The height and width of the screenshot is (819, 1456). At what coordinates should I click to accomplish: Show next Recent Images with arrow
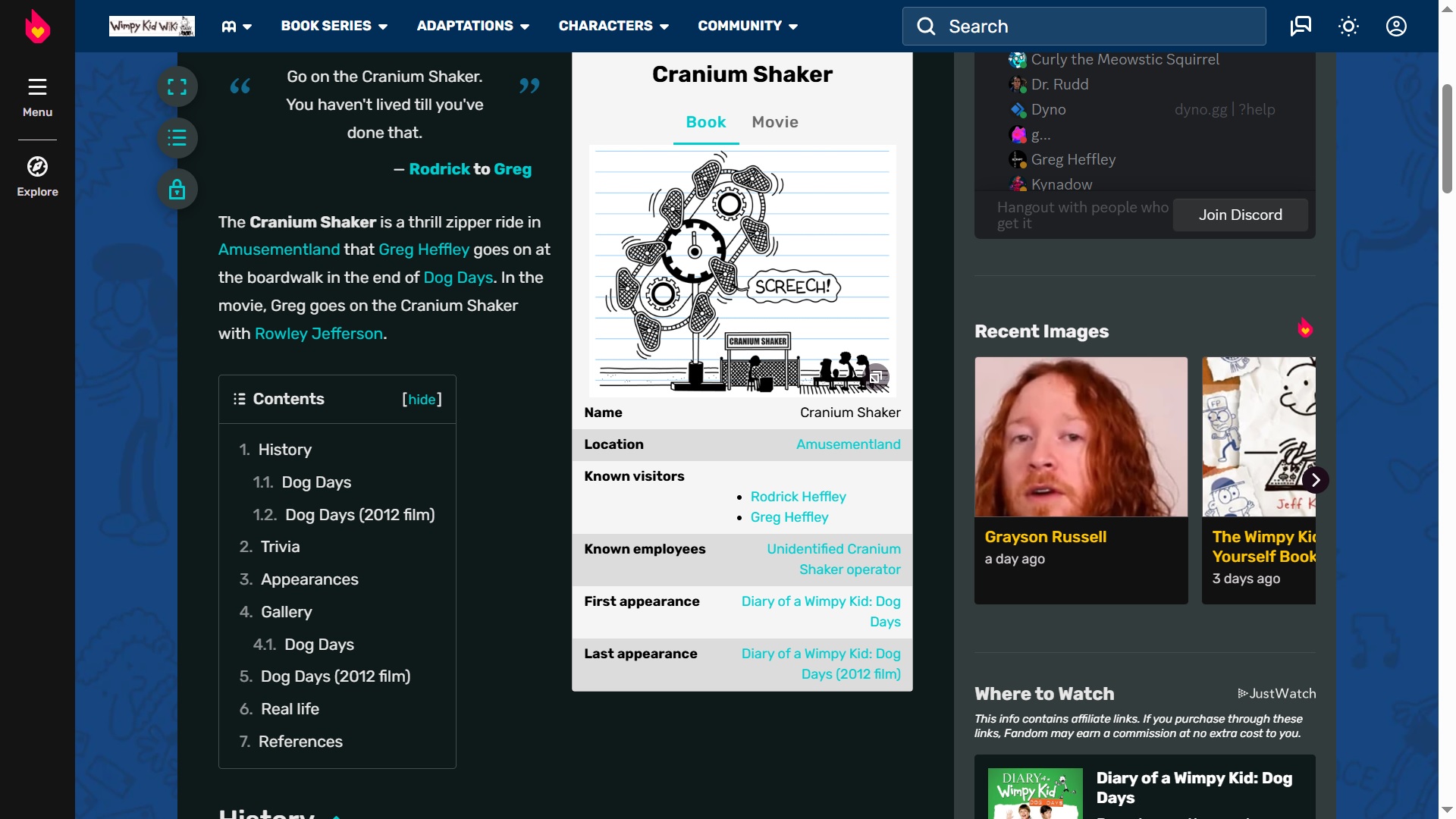pyautogui.click(x=1316, y=480)
